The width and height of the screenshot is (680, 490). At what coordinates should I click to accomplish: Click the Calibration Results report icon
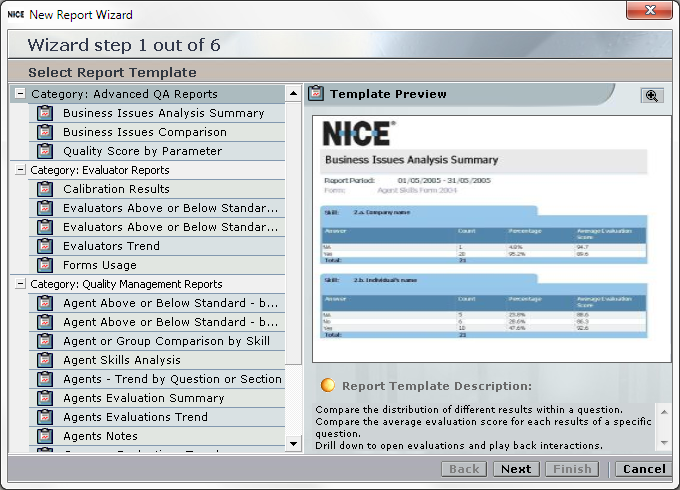[x=45, y=189]
